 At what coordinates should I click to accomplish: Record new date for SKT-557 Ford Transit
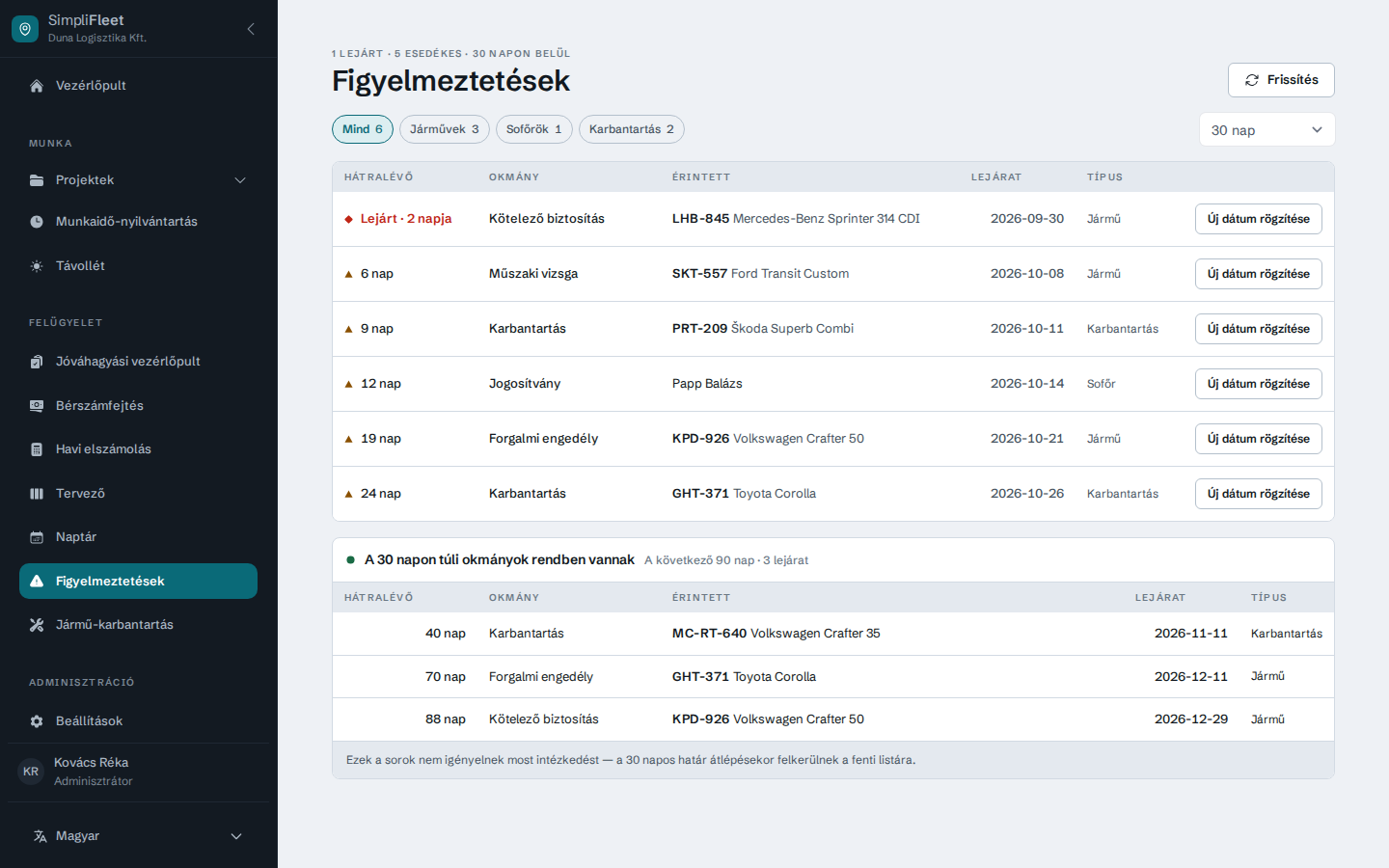pyautogui.click(x=1259, y=274)
